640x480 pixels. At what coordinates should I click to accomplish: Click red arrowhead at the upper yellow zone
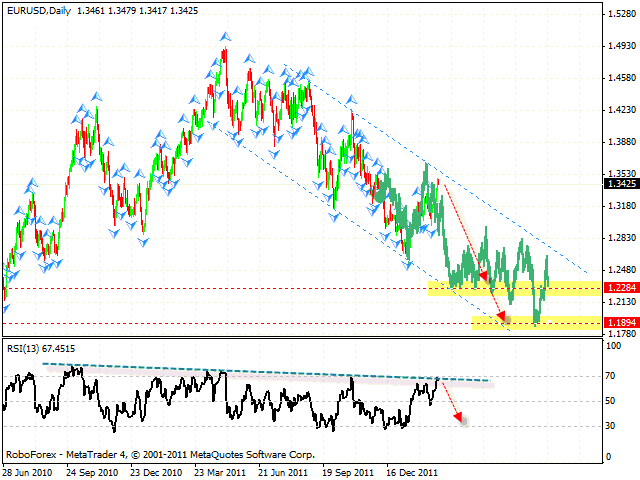(x=485, y=278)
